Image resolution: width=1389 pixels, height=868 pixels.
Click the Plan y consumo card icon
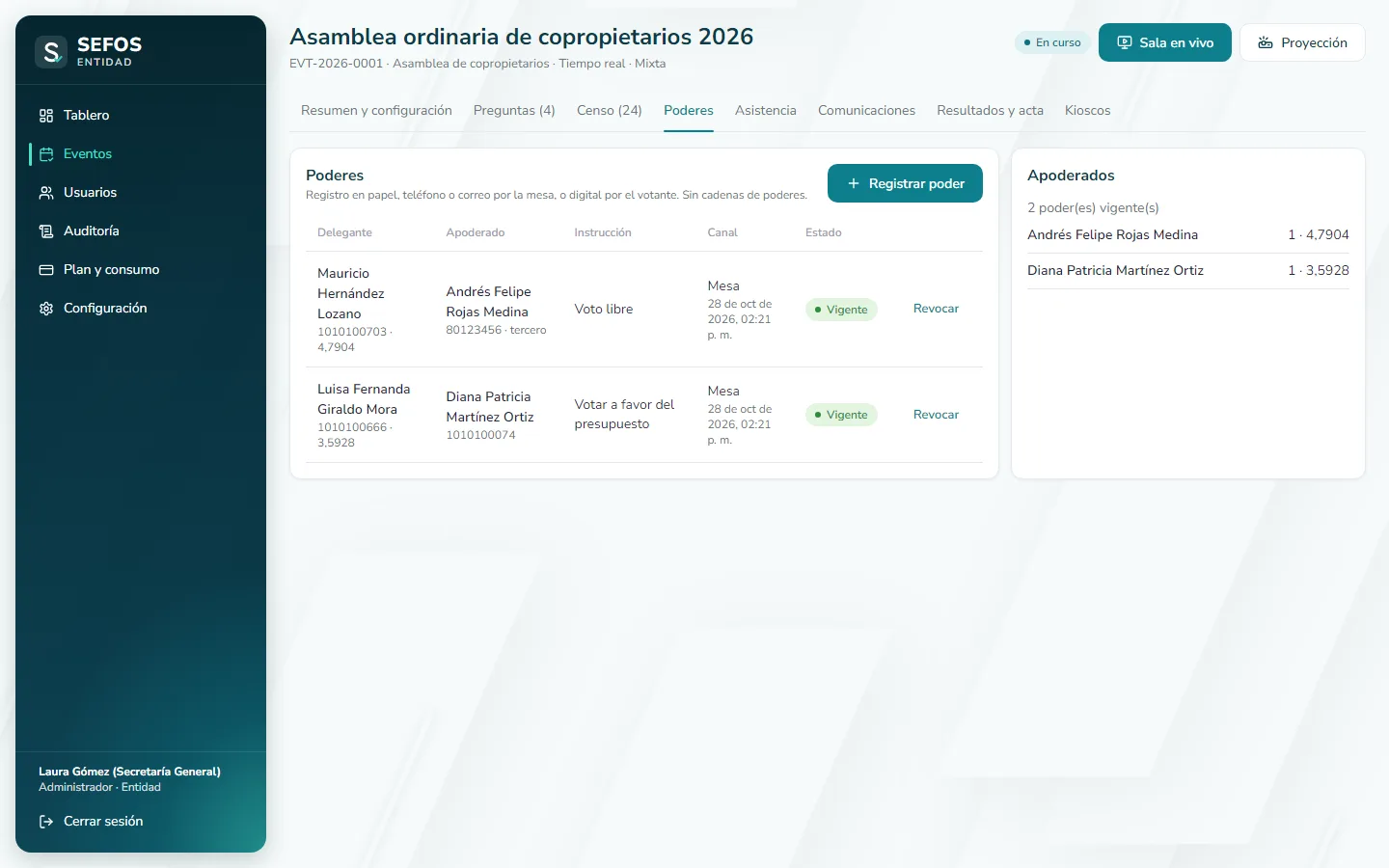[46, 270]
